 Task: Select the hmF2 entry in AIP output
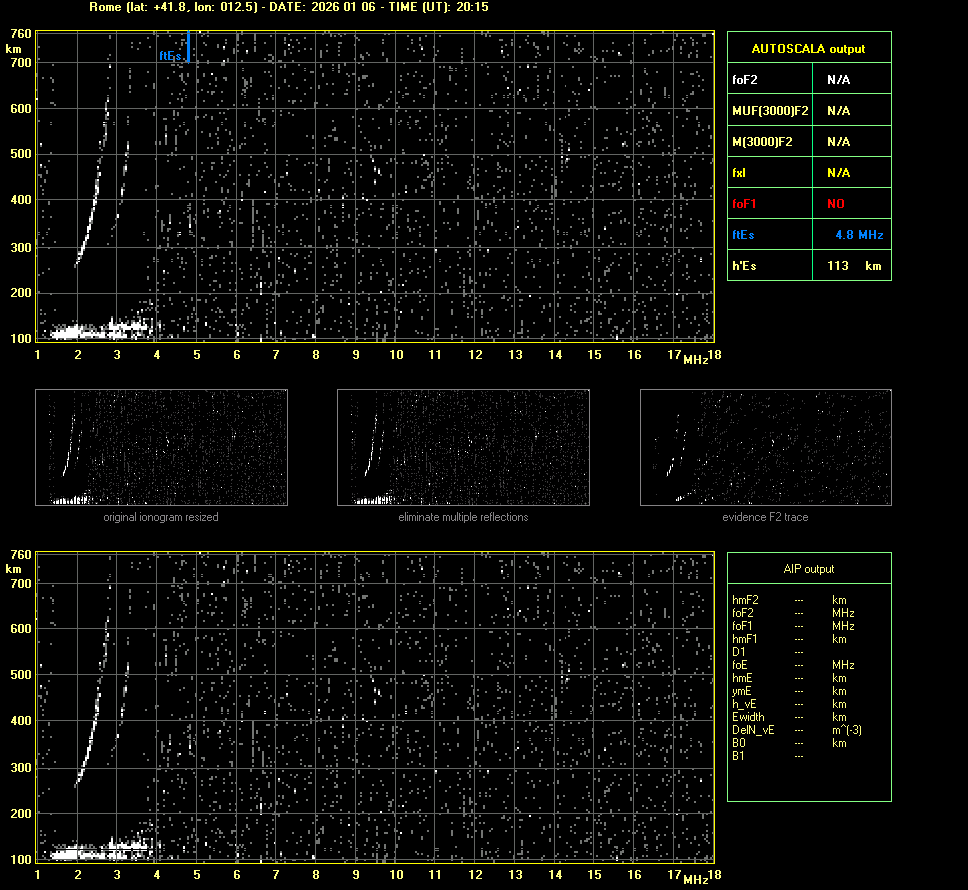click(x=745, y=600)
